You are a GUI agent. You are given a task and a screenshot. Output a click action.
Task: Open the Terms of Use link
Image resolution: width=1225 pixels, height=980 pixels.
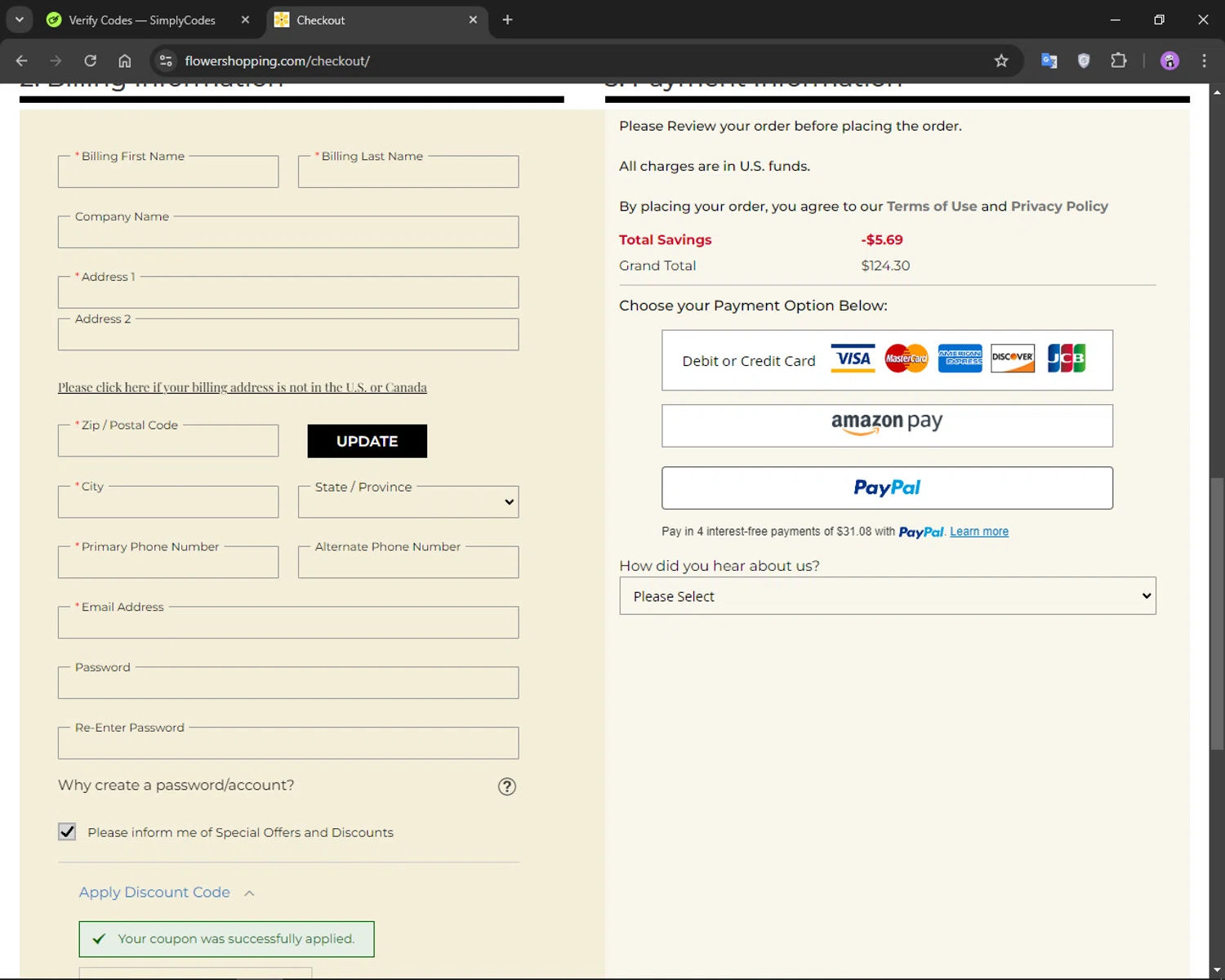932,206
